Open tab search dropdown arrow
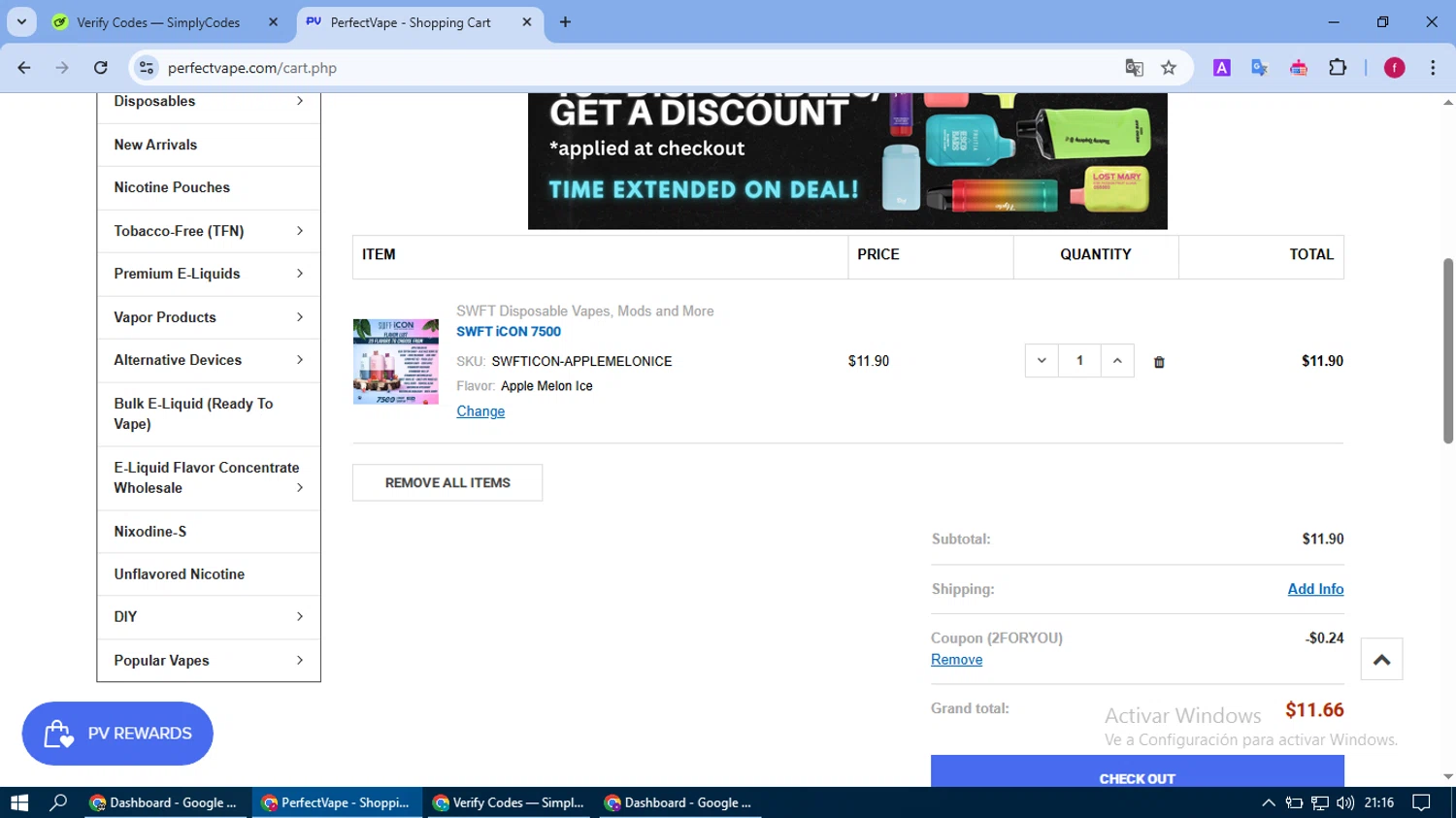This screenshot has height=818, width=1456. [21, 22]
